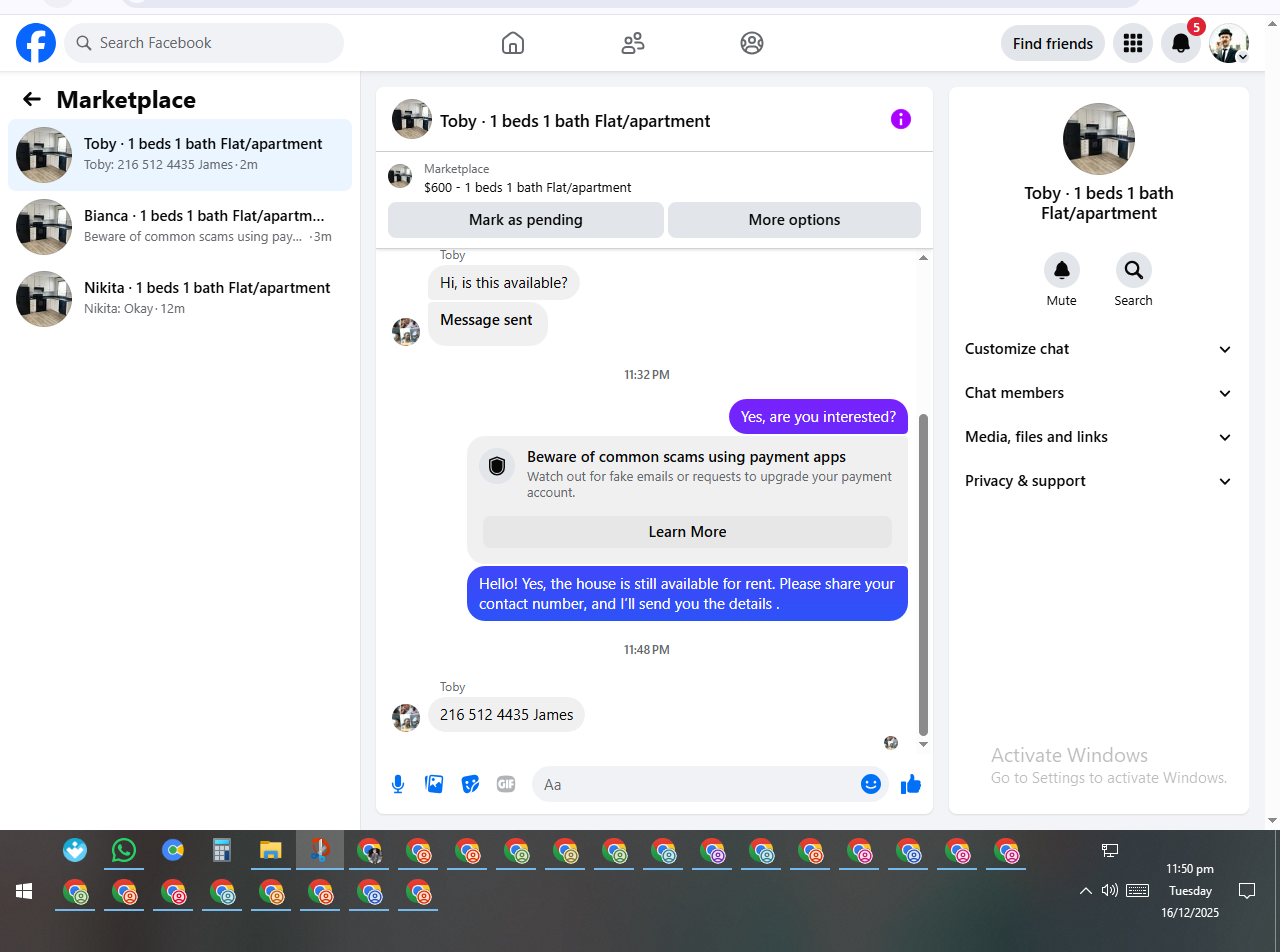Go to the Facebook Home feed icon
The height and width of the screenshot is (952, 1280).
point(513,43)
